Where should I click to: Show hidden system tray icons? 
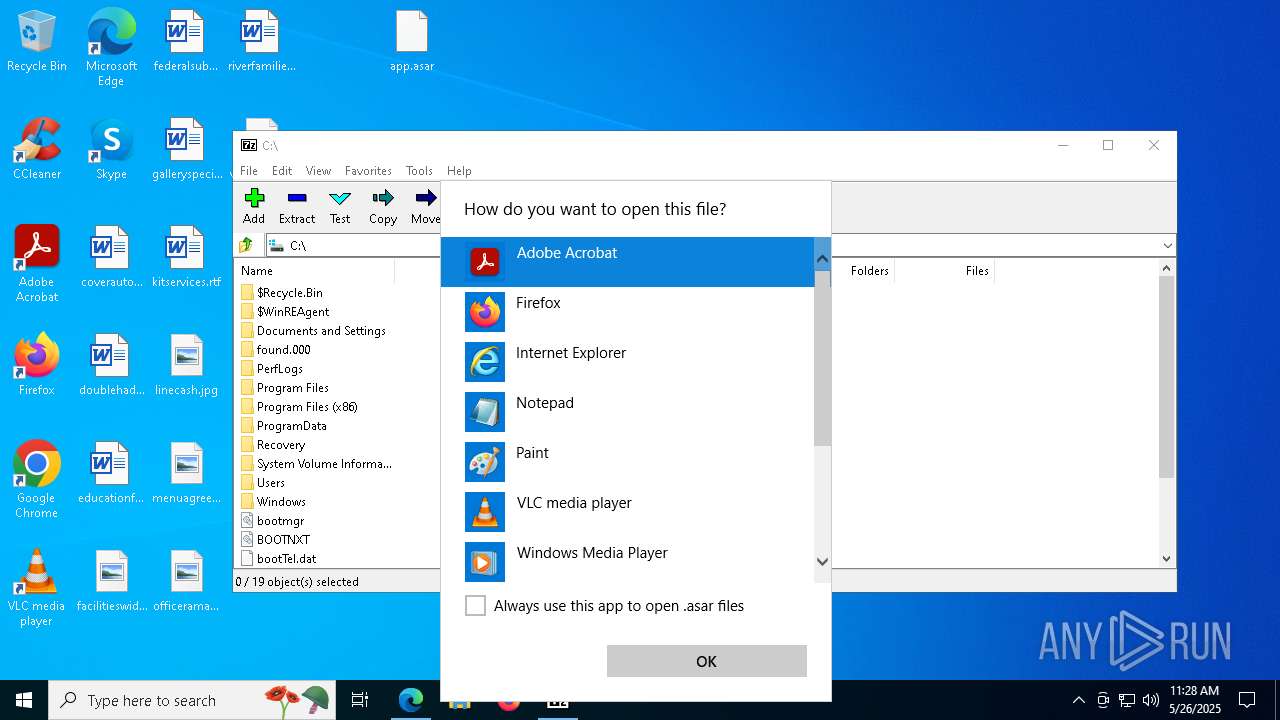1078,700
